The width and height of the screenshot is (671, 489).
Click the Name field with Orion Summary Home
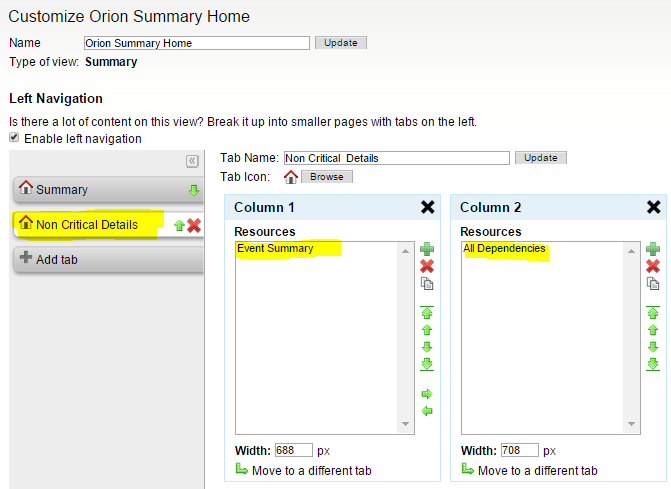(197, 43)
